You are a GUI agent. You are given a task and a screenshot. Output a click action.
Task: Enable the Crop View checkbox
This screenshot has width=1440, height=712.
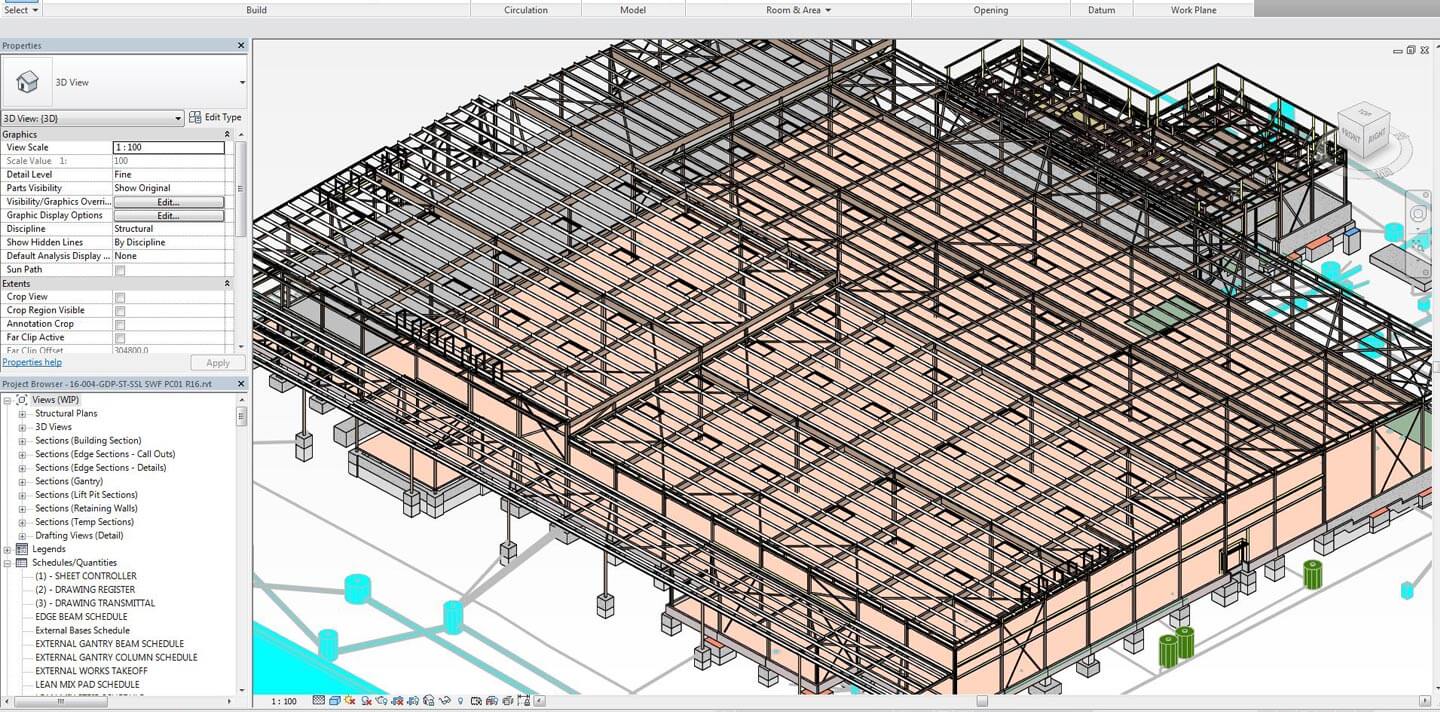(120, 297)
